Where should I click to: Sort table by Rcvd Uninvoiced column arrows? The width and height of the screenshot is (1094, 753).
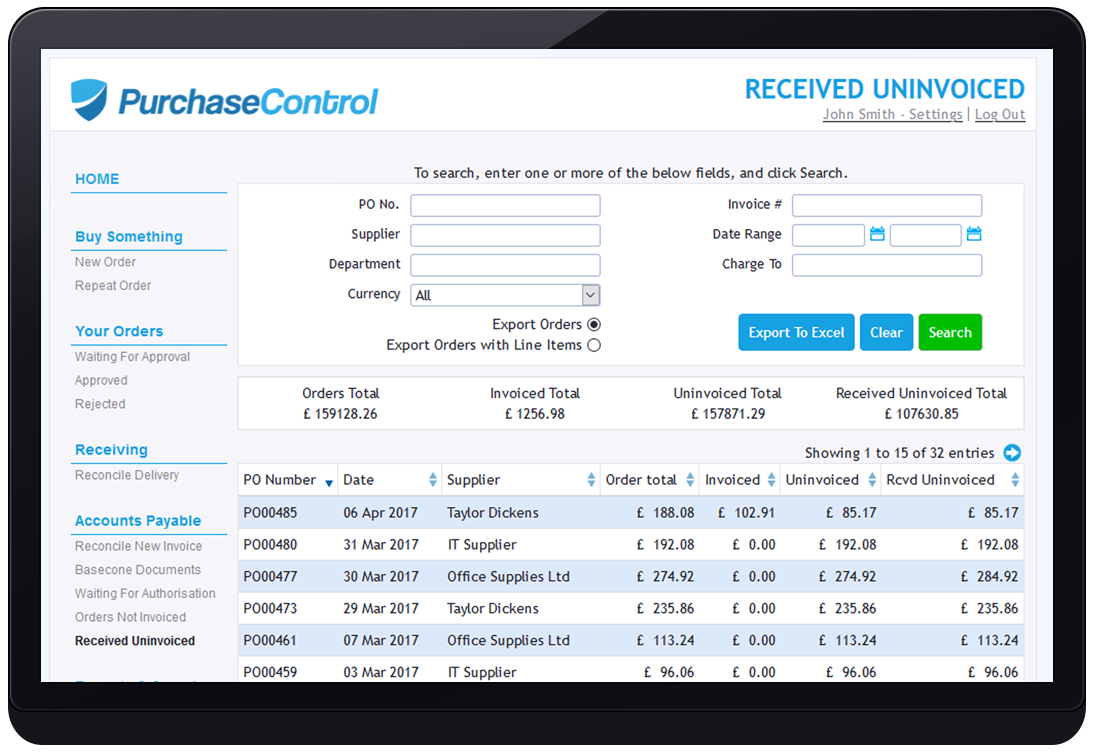[1015, 479]
